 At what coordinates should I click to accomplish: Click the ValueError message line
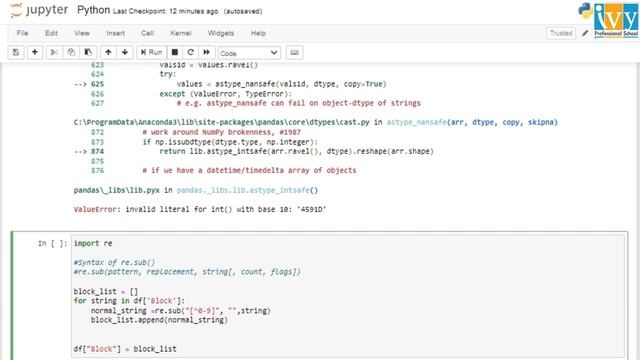(200, 209)
